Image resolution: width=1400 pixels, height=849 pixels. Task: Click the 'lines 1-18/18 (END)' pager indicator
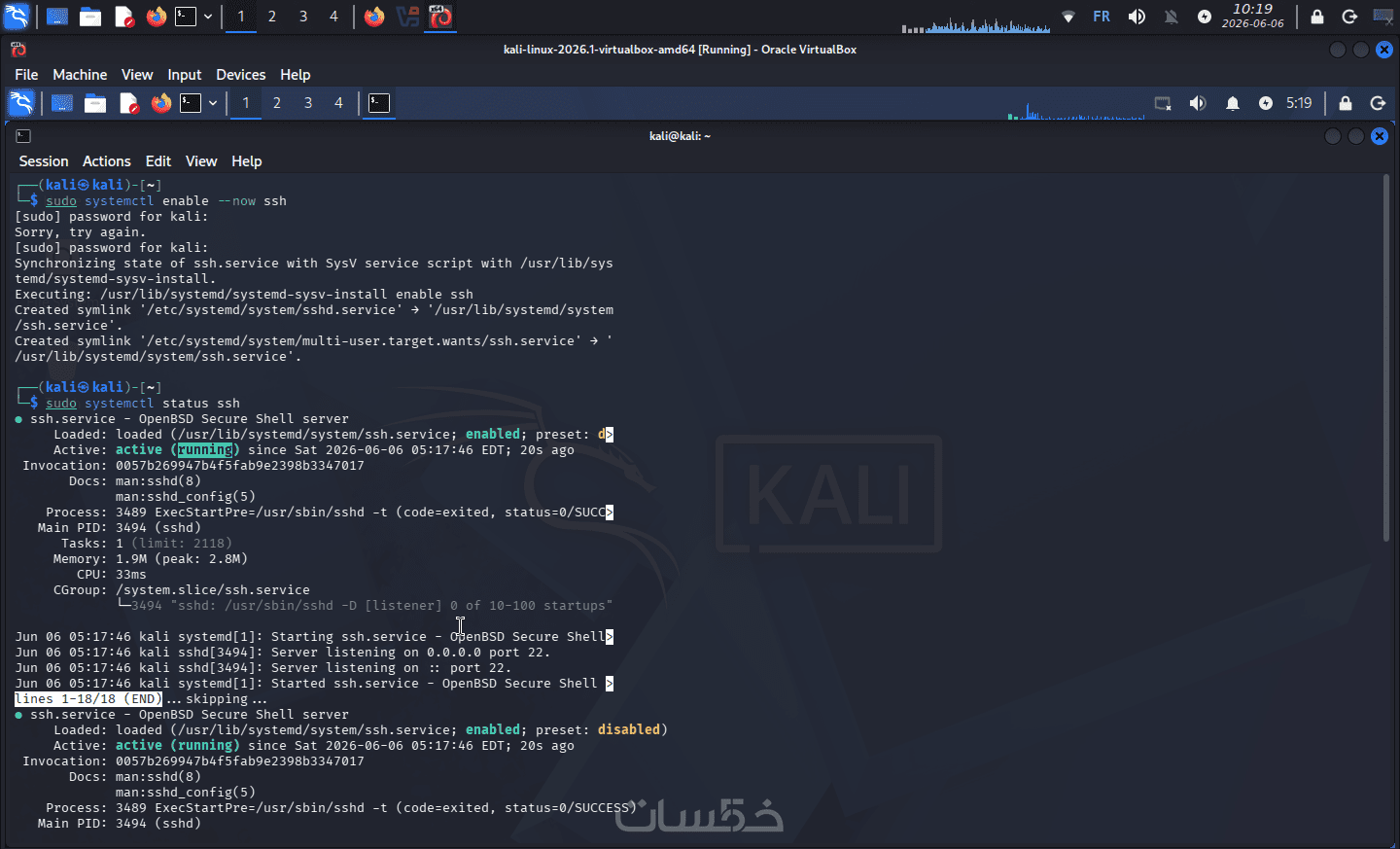pyautogui.click(x=88, y=699)
